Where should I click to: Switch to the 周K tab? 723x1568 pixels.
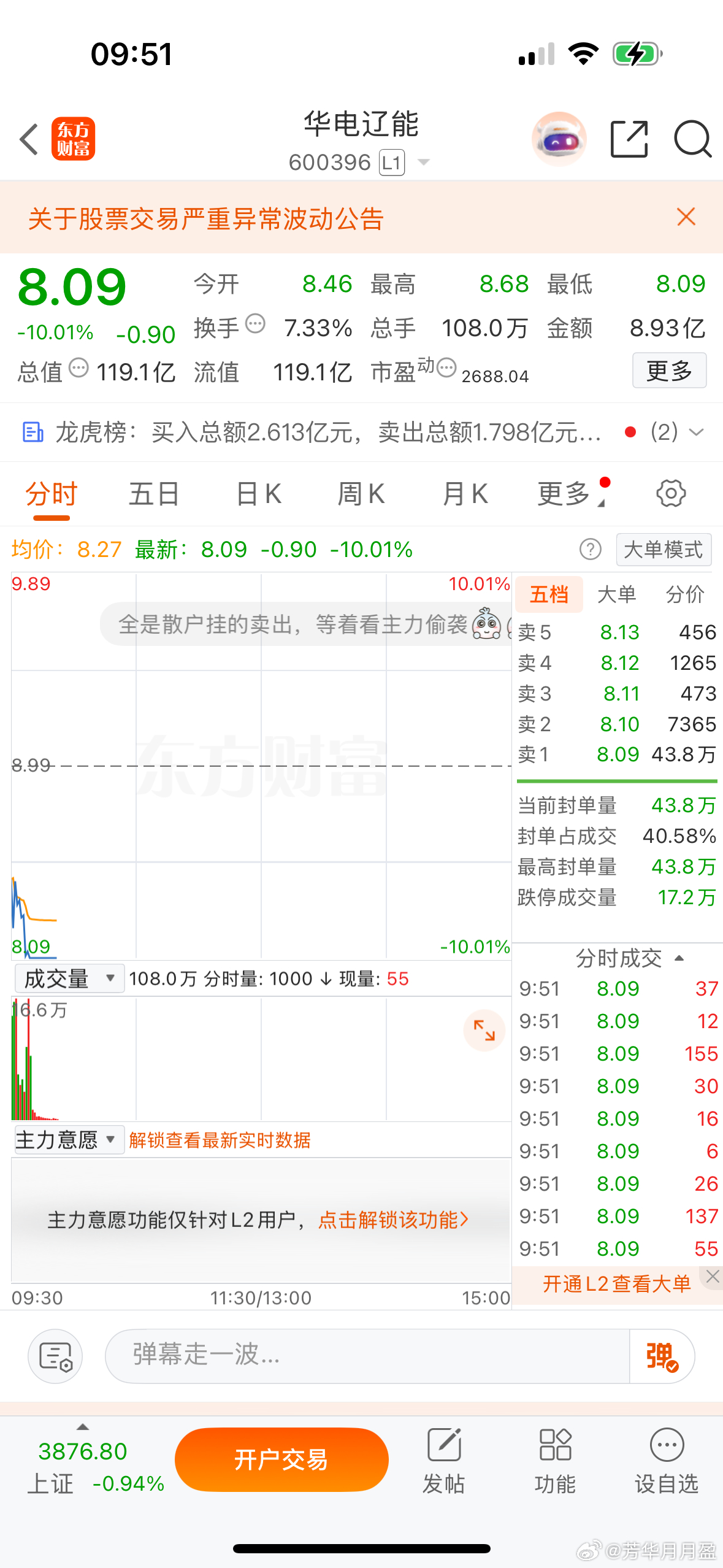coord(361,494)
